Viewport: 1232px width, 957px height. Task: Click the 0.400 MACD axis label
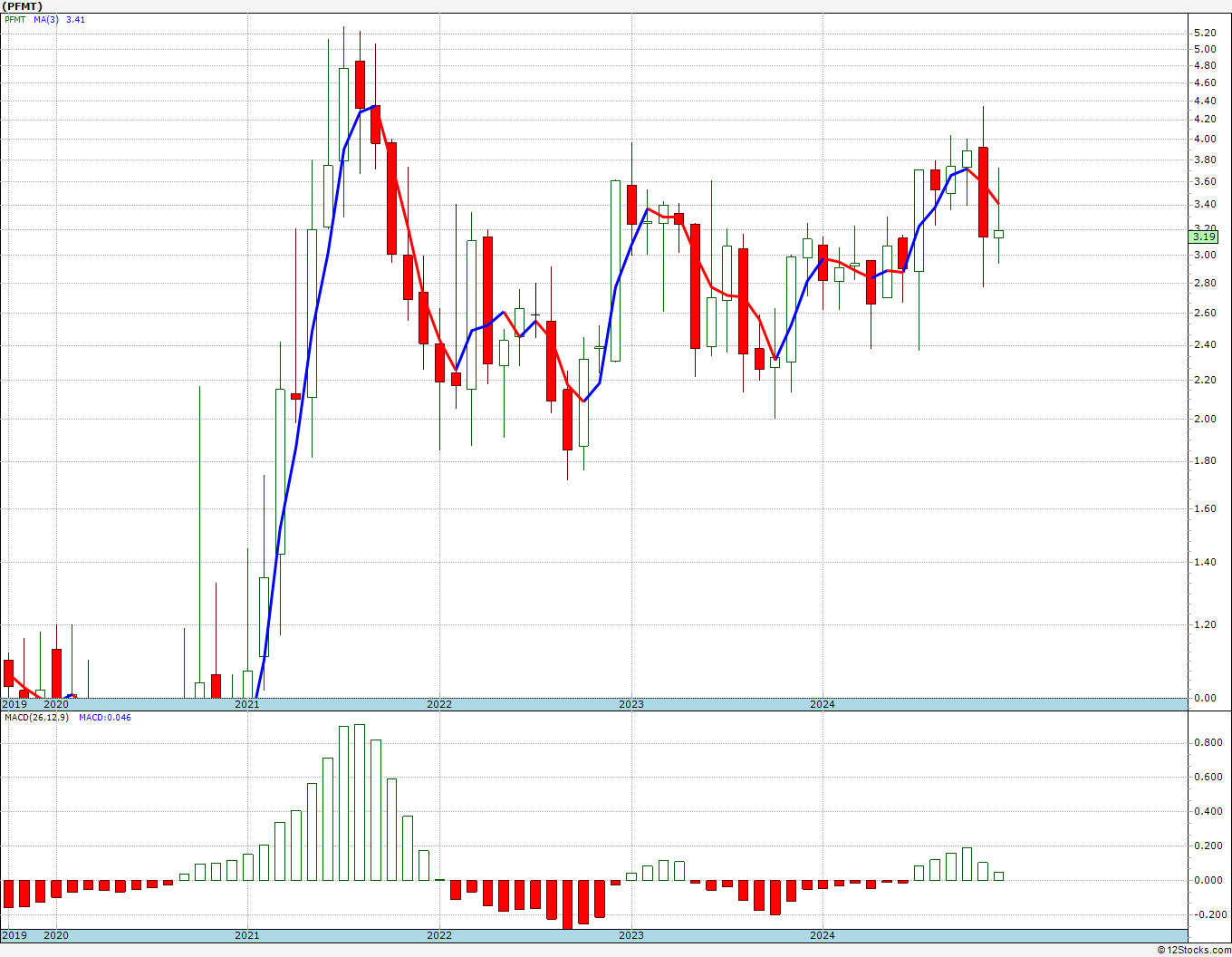pyautogui.click(x=1208, y=811)
